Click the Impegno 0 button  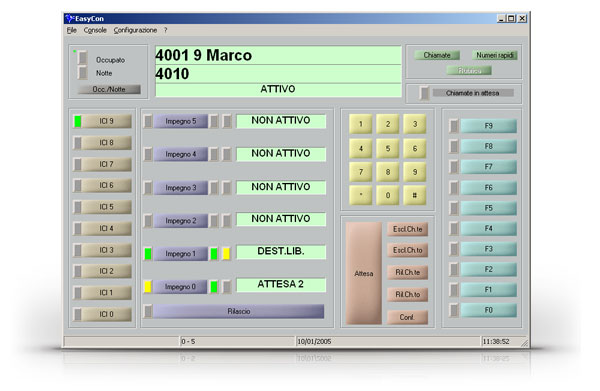(x=181, y=287)
